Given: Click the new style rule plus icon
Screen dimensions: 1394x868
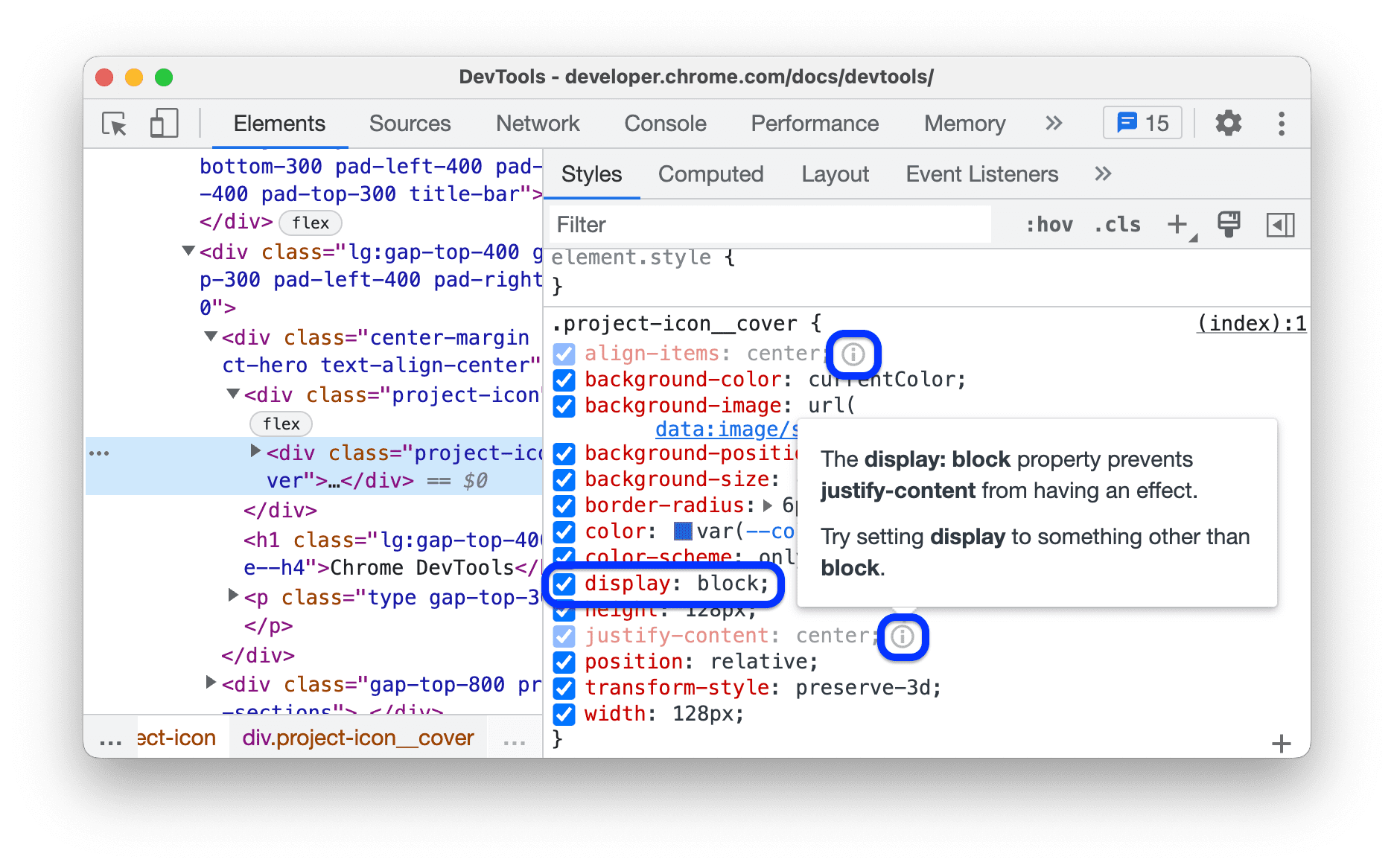Looking at the screenshot, I should click(1177, 224).
